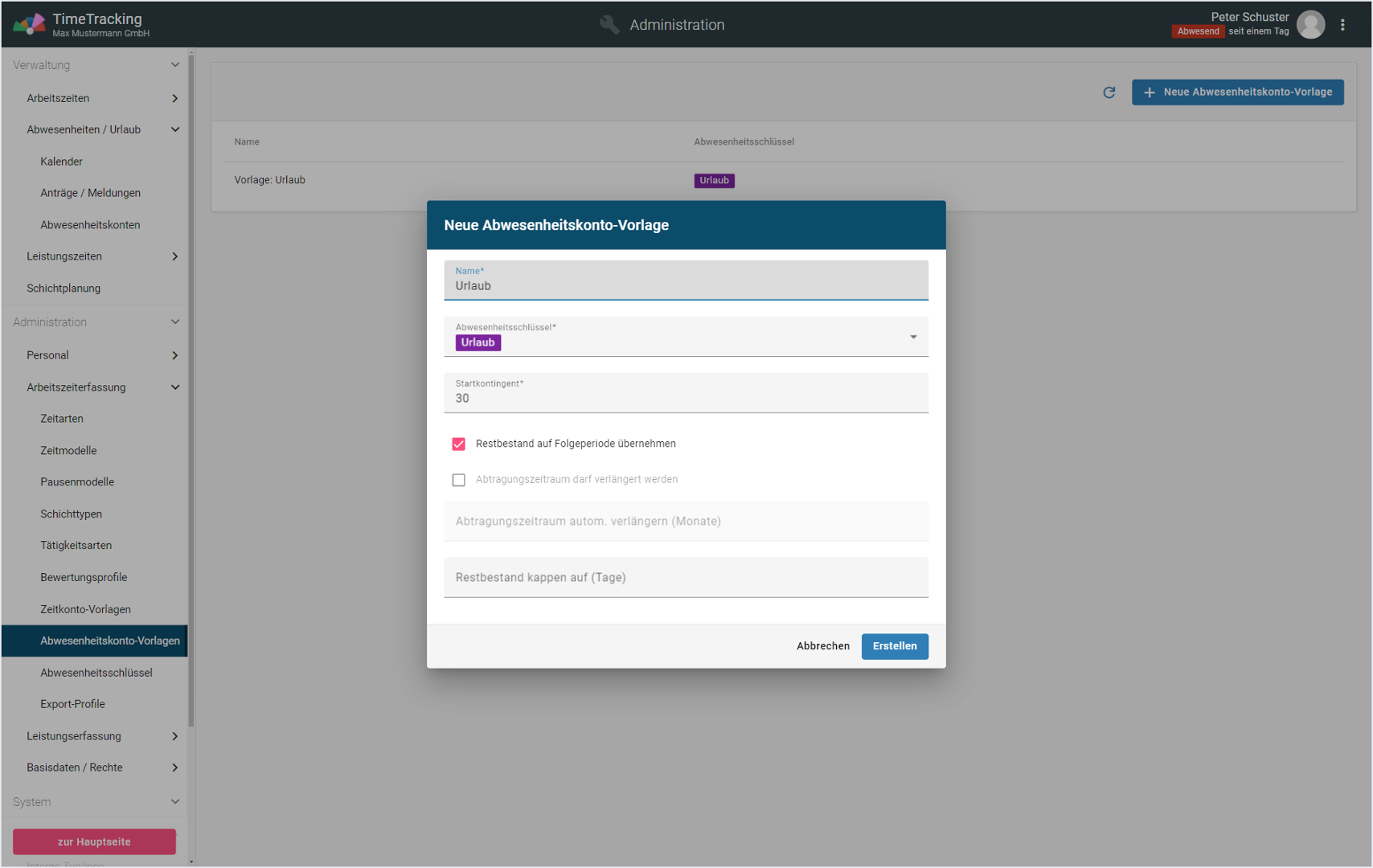The width and height of the screenshot is (1373, 868).
Task: Collapse the Arbeitszeiterfassung sidebar section
Action: tap(174, 387)
